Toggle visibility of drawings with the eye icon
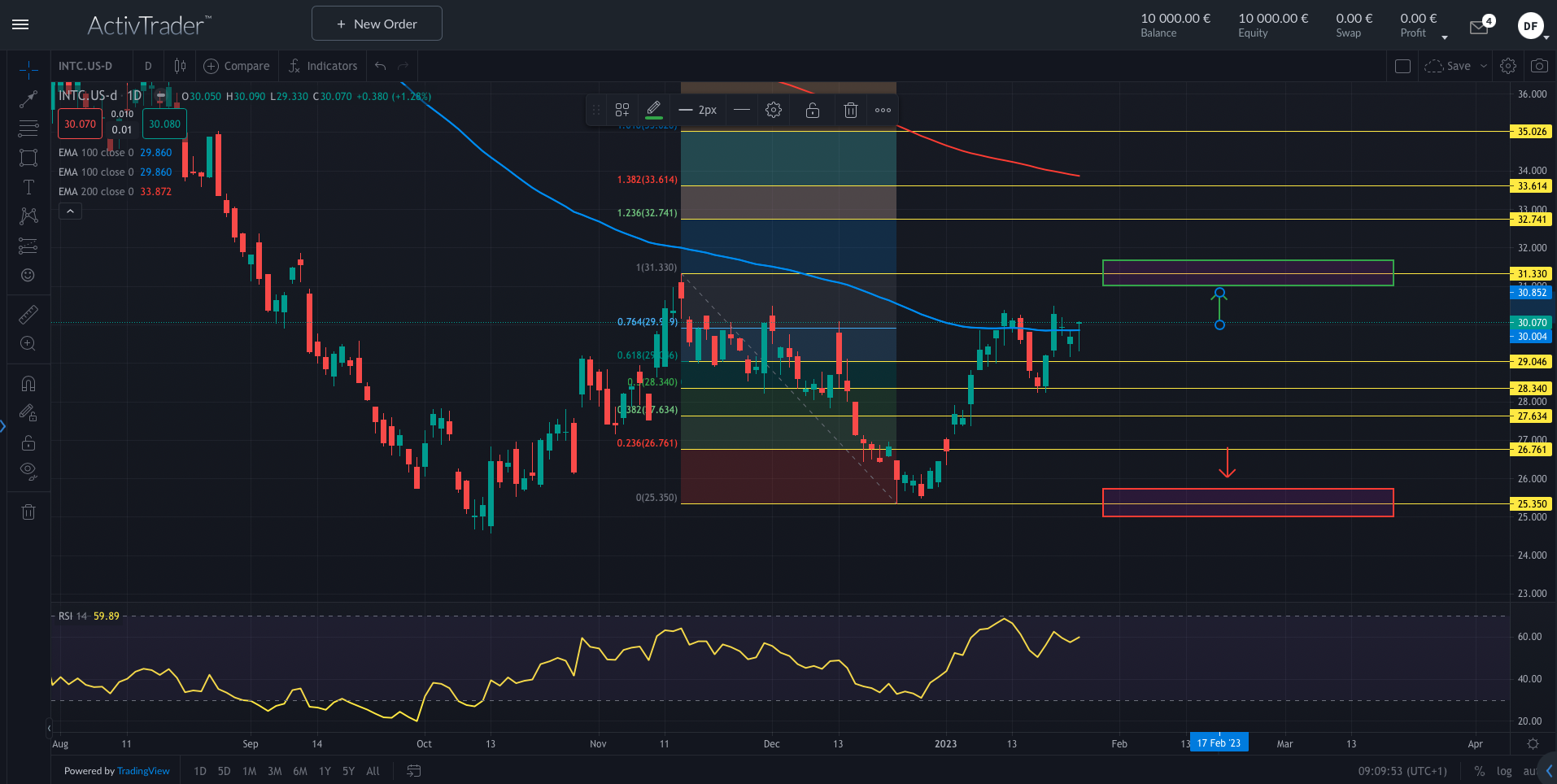This screenshot has height=784, width=1557. pos(28,470)
